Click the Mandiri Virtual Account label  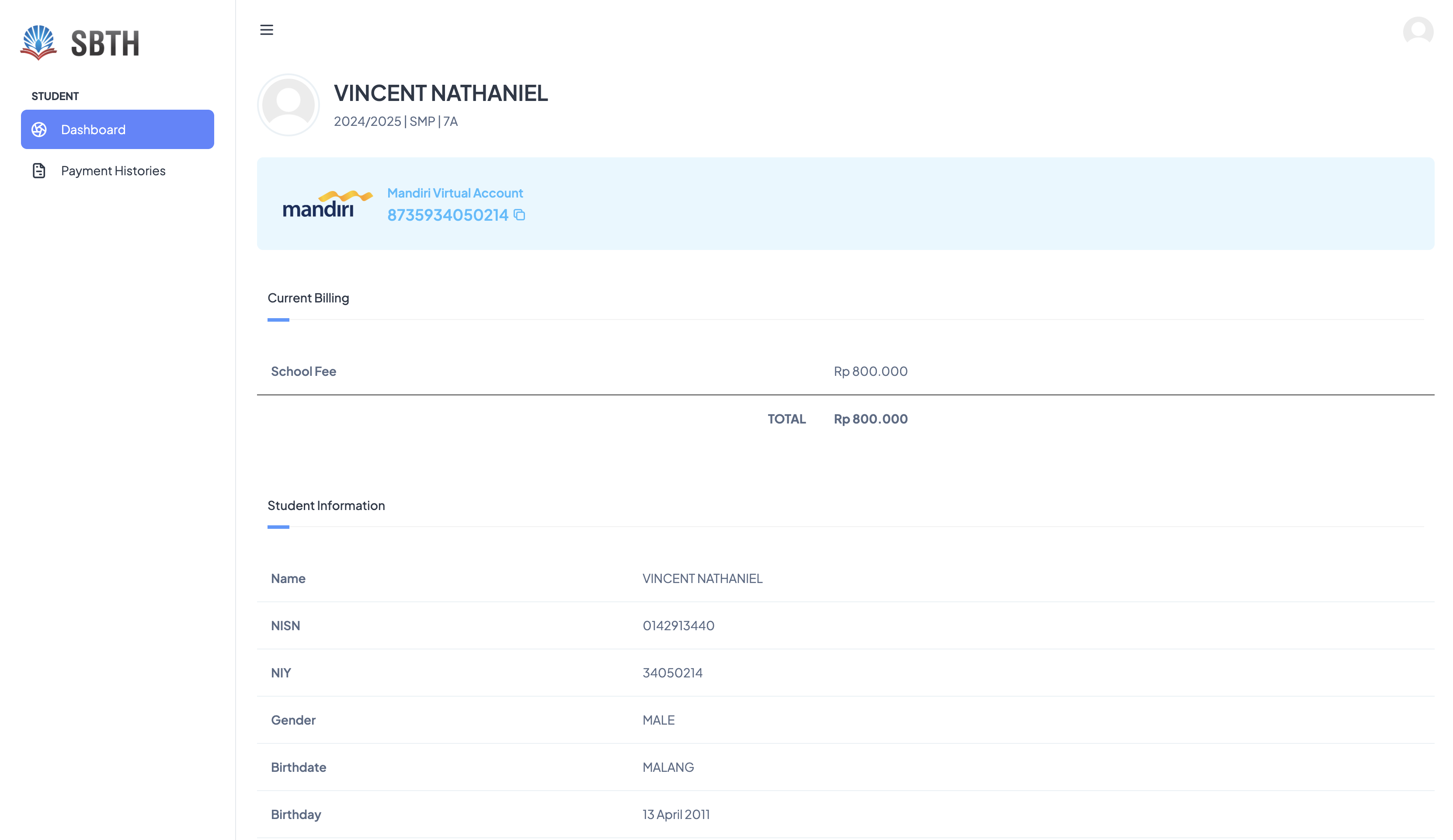click(455, 193)
